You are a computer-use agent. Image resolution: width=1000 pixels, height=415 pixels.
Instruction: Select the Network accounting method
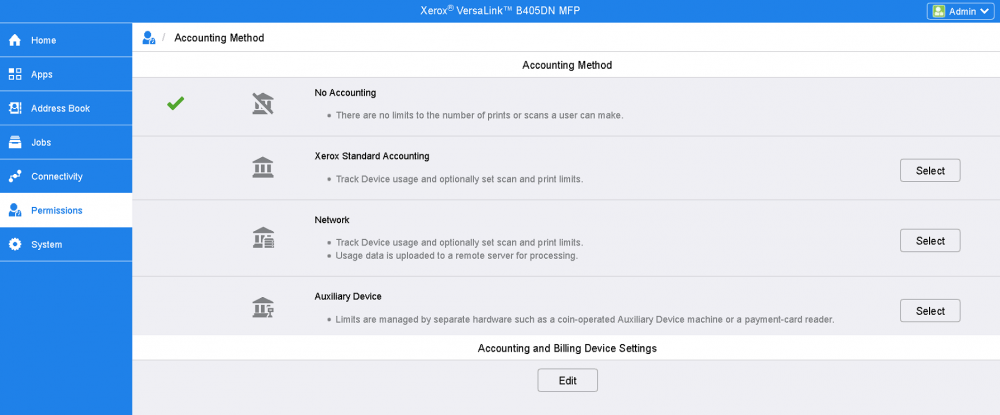click(x=930, y=241)
